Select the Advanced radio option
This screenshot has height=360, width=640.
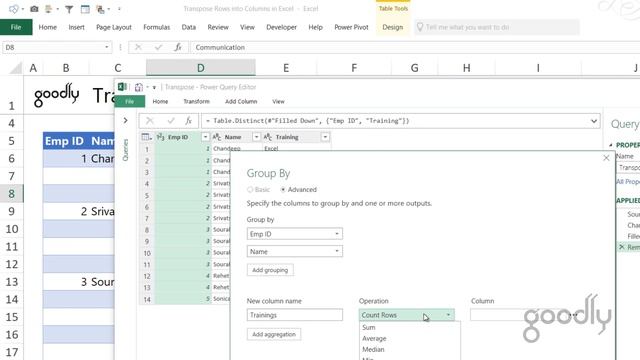coord(283,189)
